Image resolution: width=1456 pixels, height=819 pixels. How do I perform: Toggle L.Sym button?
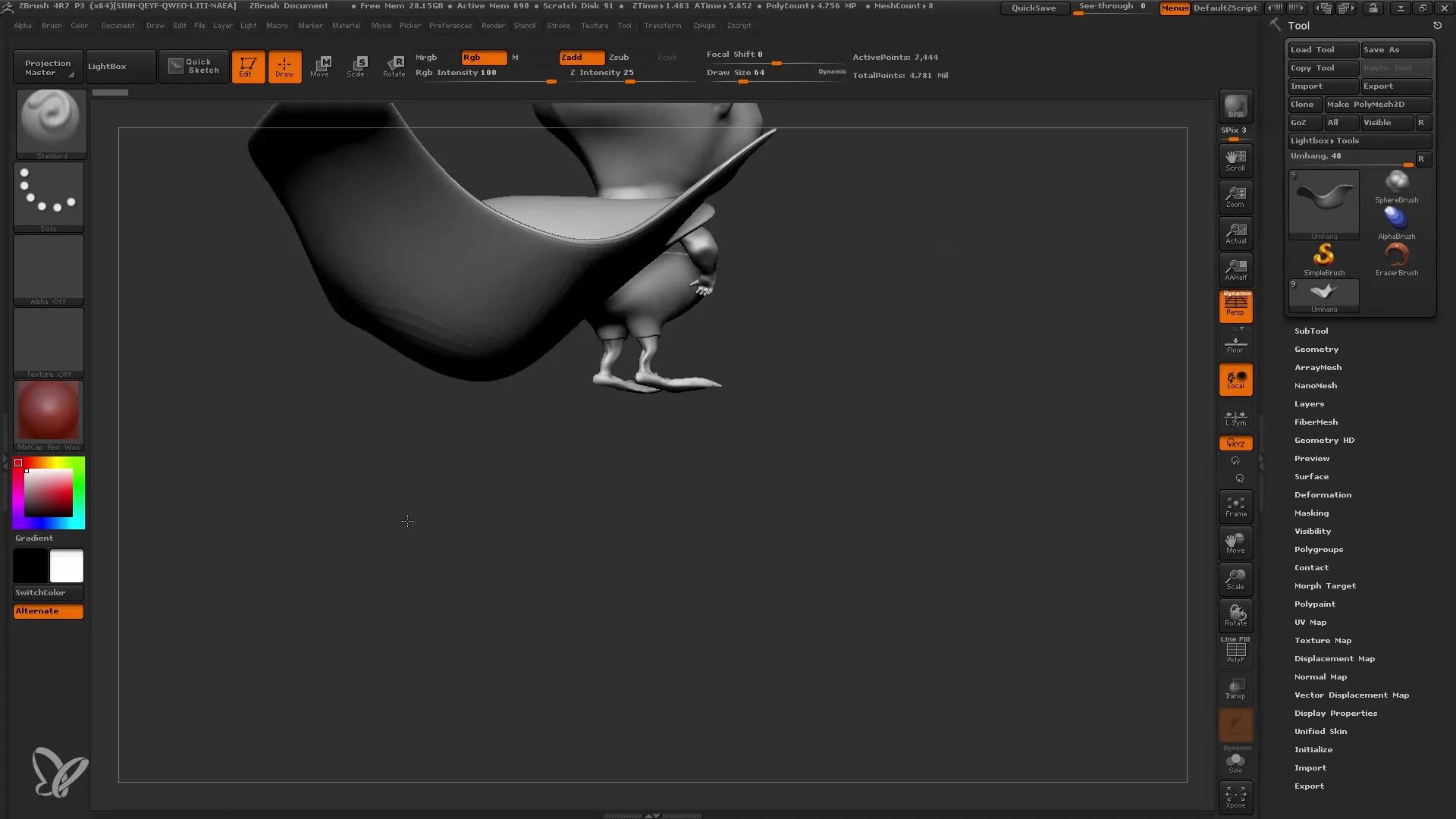click(1235, 418)
